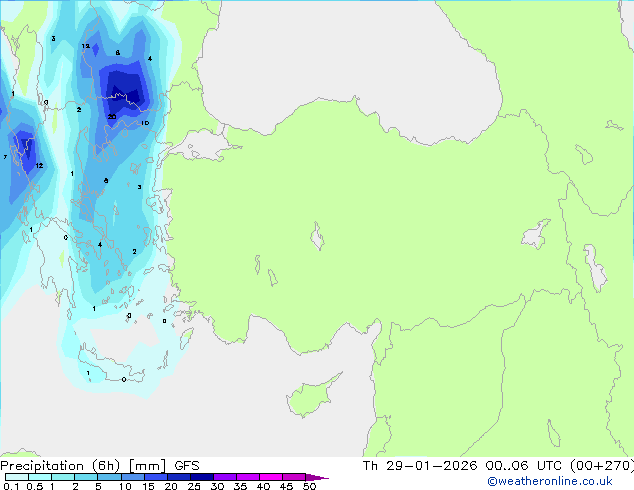Pick the 45–50 mm legend color swatch
Image resolution: width=634 pixels, height=490 pixels.
click(x=294, y=477)
